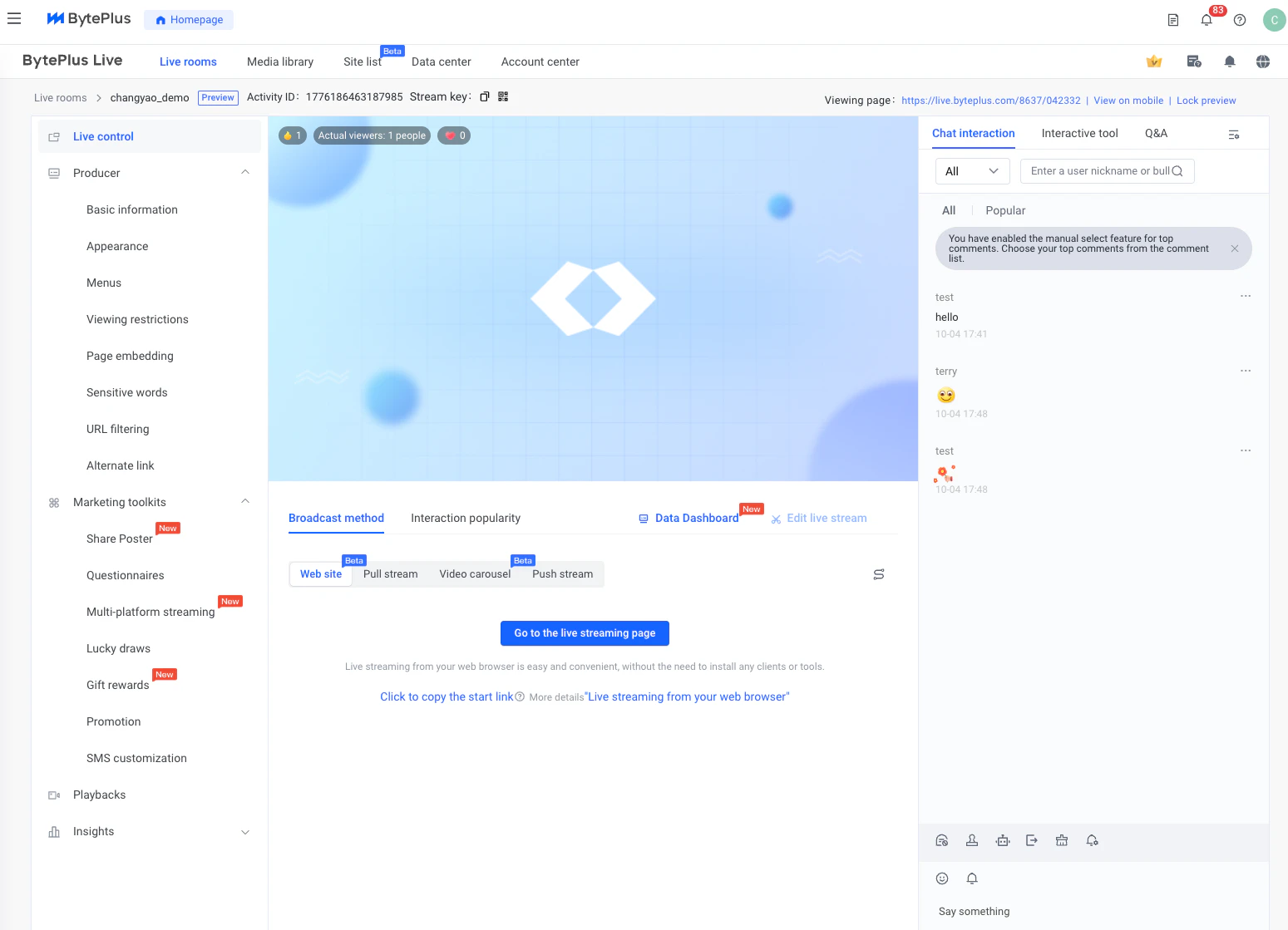Open the billing card icon beside the crown
1288x930 pixels.
pyautogui.click(x=1194, y=62)
